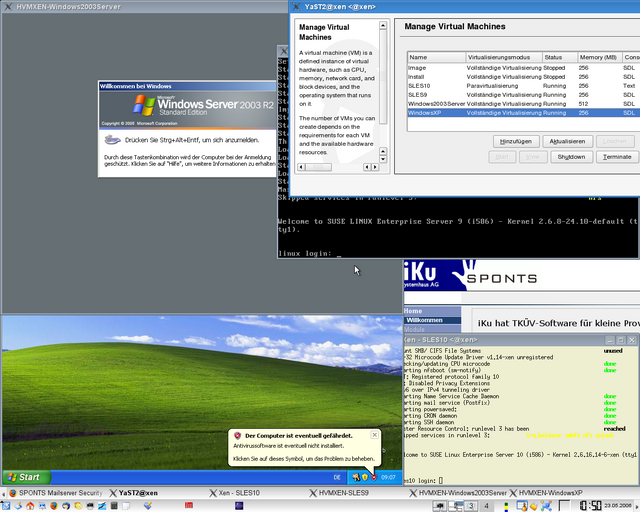Open the yellow smiley chat icon in the panel

[x=78, y=506]
